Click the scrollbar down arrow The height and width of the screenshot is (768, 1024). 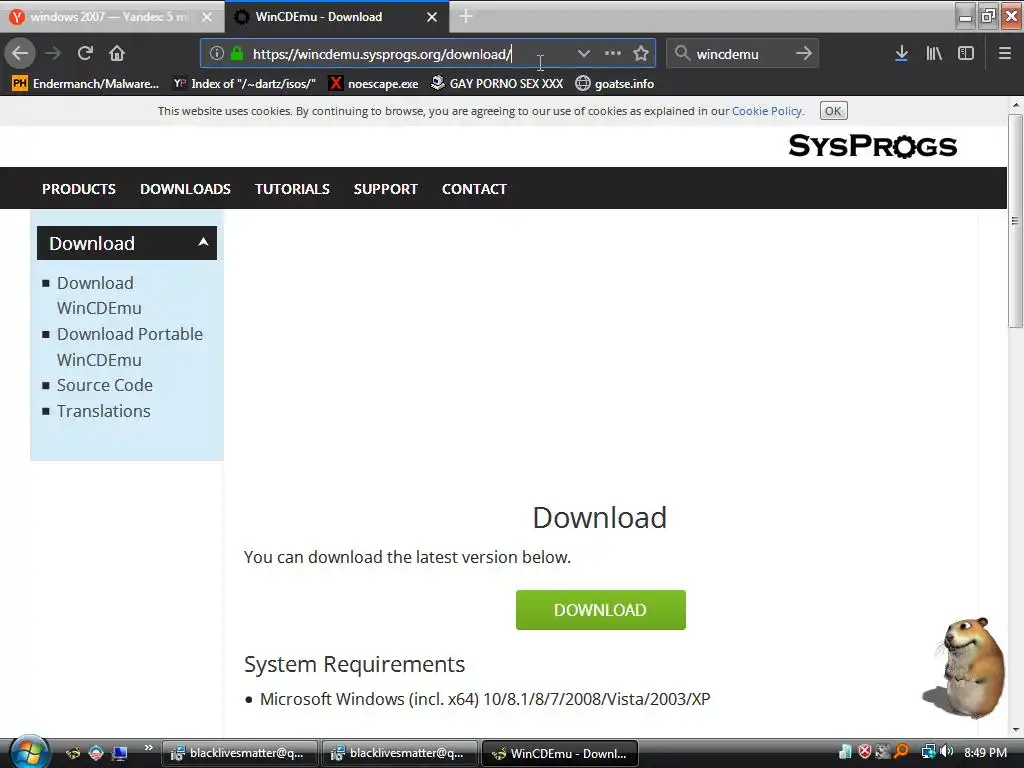[x=1015, y=730]
